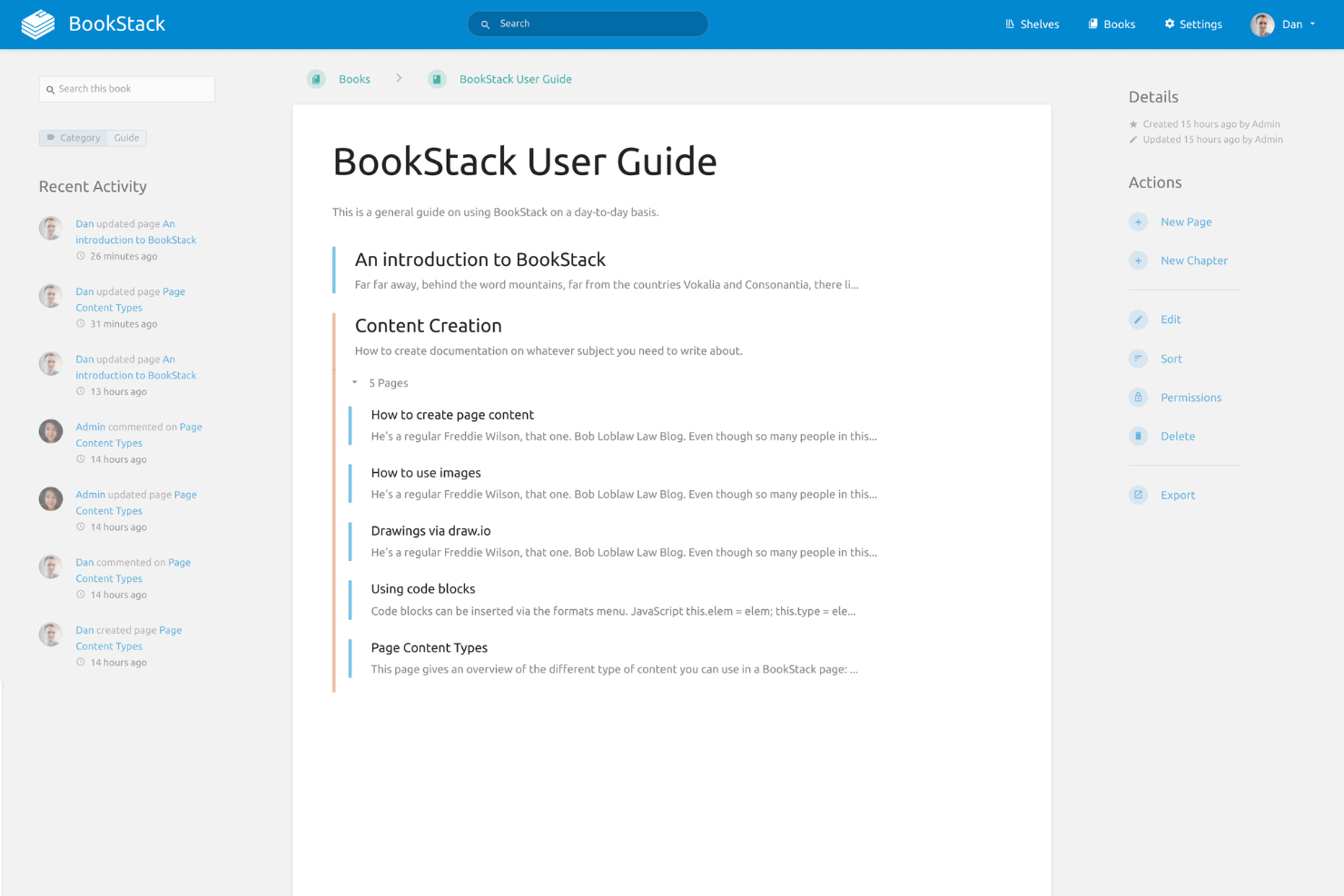Click the BookStack logo icon
The width and height of the screenshot is (1344, 896).
(x=36, y=24)
